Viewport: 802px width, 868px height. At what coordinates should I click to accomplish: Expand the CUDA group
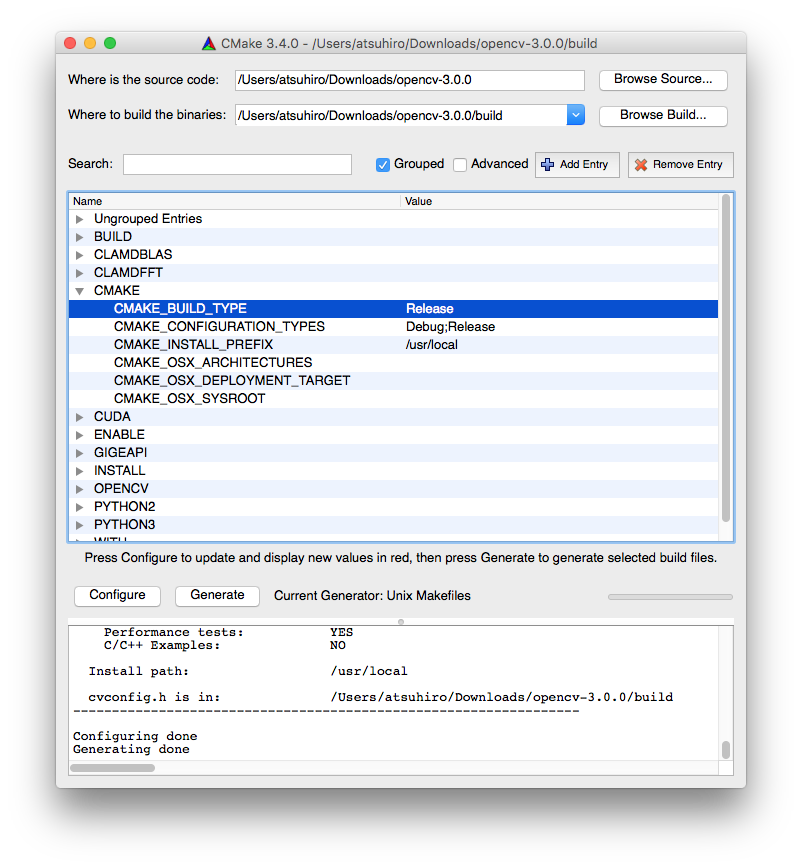80,417
